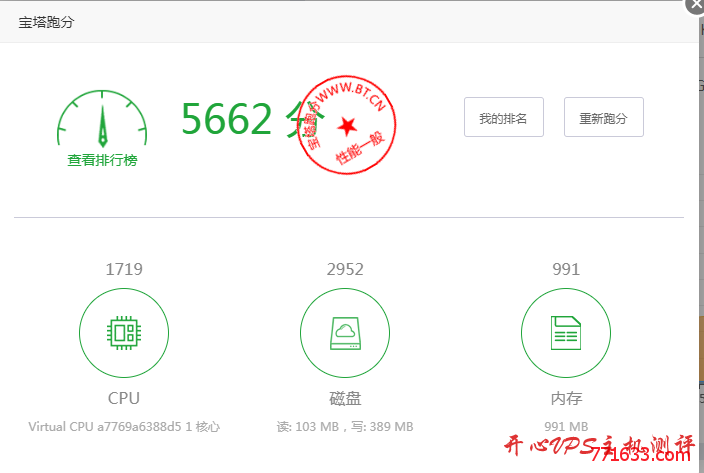This screenshot has width=704, height=473.
Task: Click the 991 MB memory size text
Action: [566, 426]
